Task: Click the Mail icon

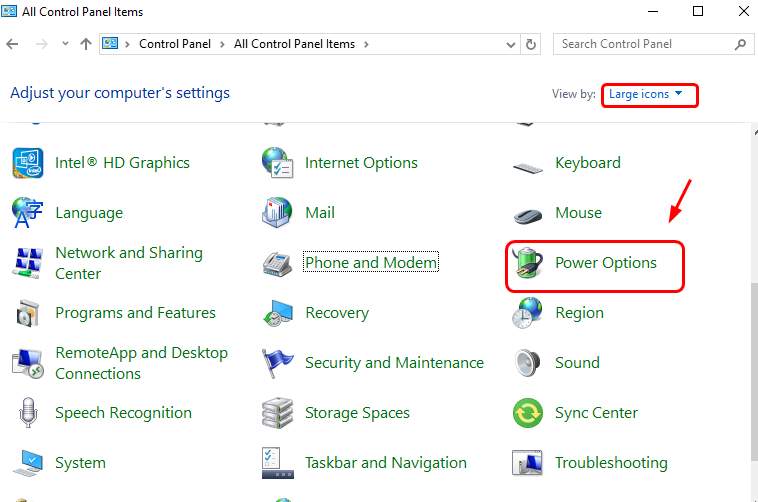Action: pos(277,213)
